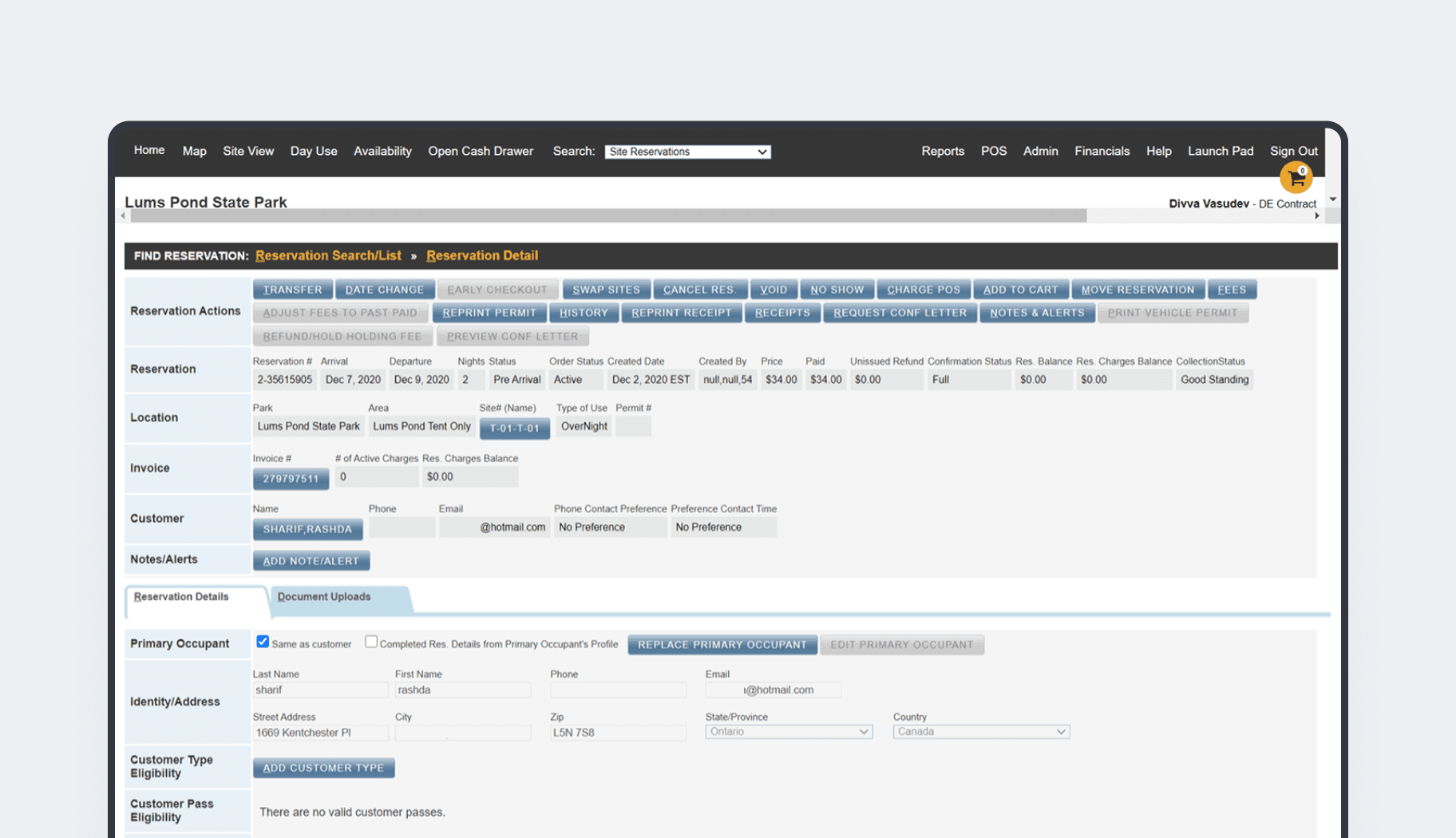Click Replace Primary Occupant button
This screenshot has width=1456, height=838.
(x=722, y=645)
